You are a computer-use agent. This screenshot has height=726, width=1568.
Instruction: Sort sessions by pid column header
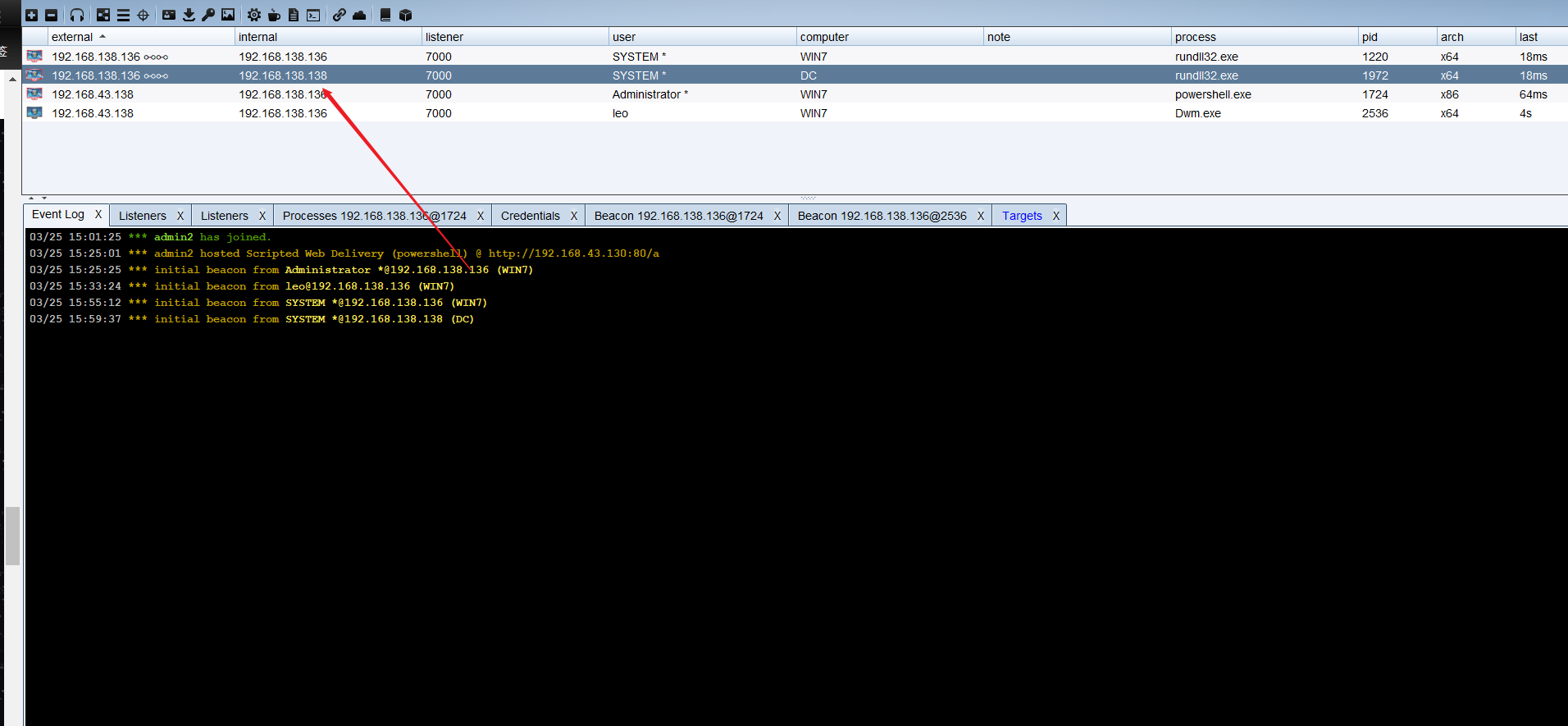pos(1397,37)
